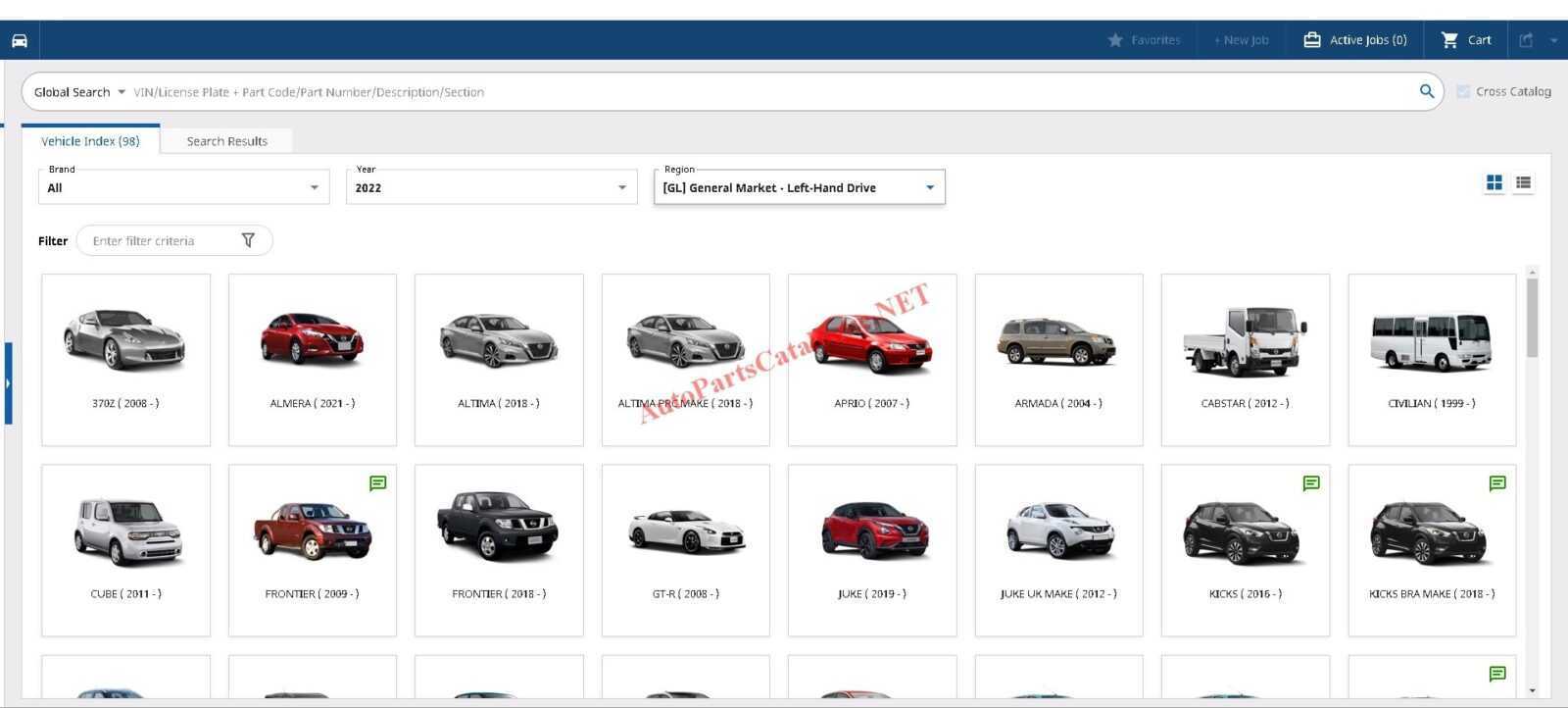Focus the VIN/License Plate search field
The width and height of the screenshot is (1568, 708).
point(769,92)
